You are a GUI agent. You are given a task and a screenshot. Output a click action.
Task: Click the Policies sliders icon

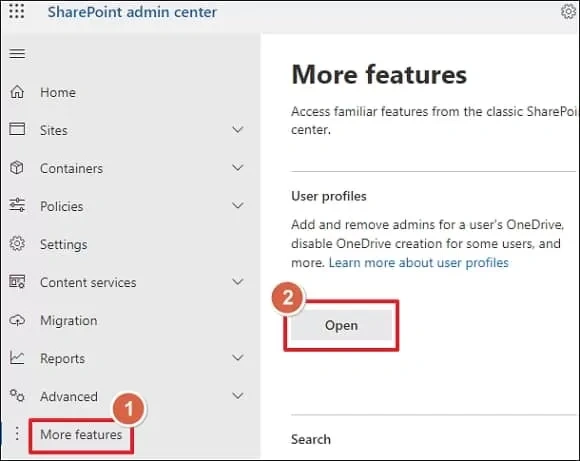point(17,205)
